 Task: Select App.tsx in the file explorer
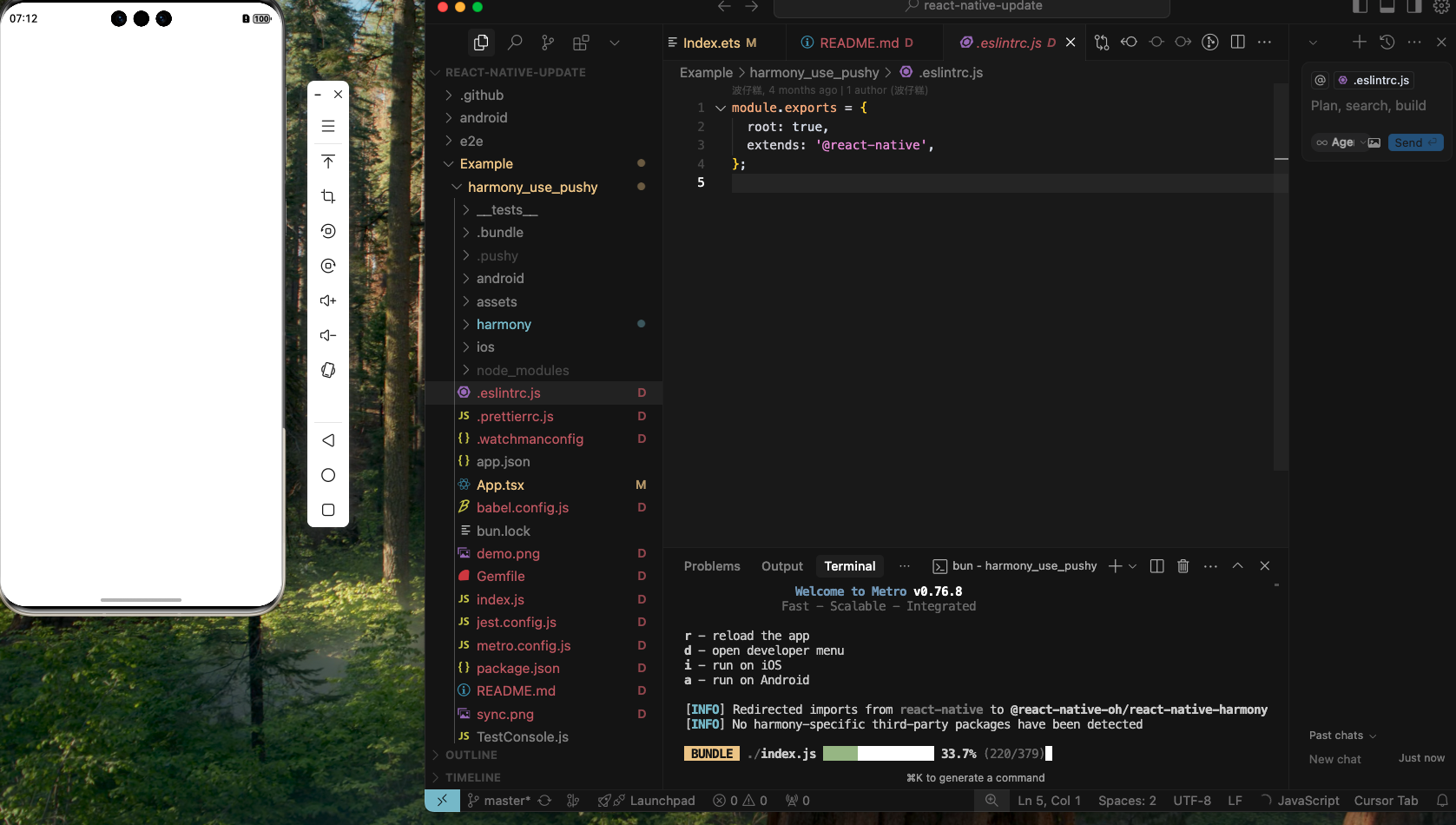point(501,485)
